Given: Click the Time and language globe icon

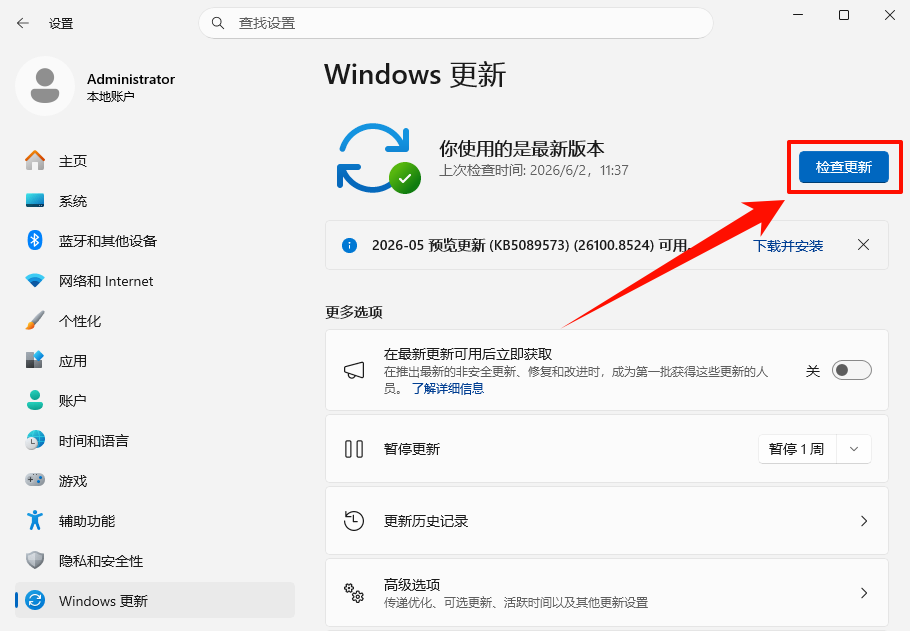Looking at the screenshot, I should point(35,440).
